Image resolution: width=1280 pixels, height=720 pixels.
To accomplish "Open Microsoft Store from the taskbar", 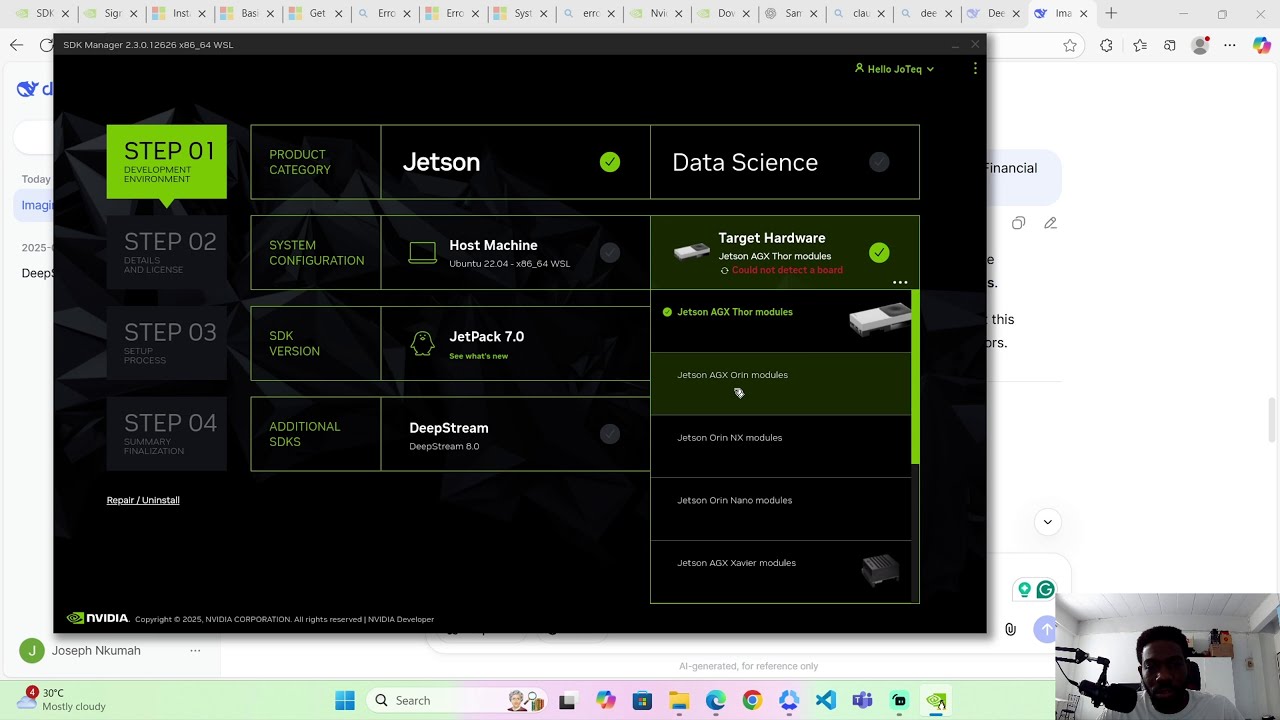I will click(x=642, y=701).
